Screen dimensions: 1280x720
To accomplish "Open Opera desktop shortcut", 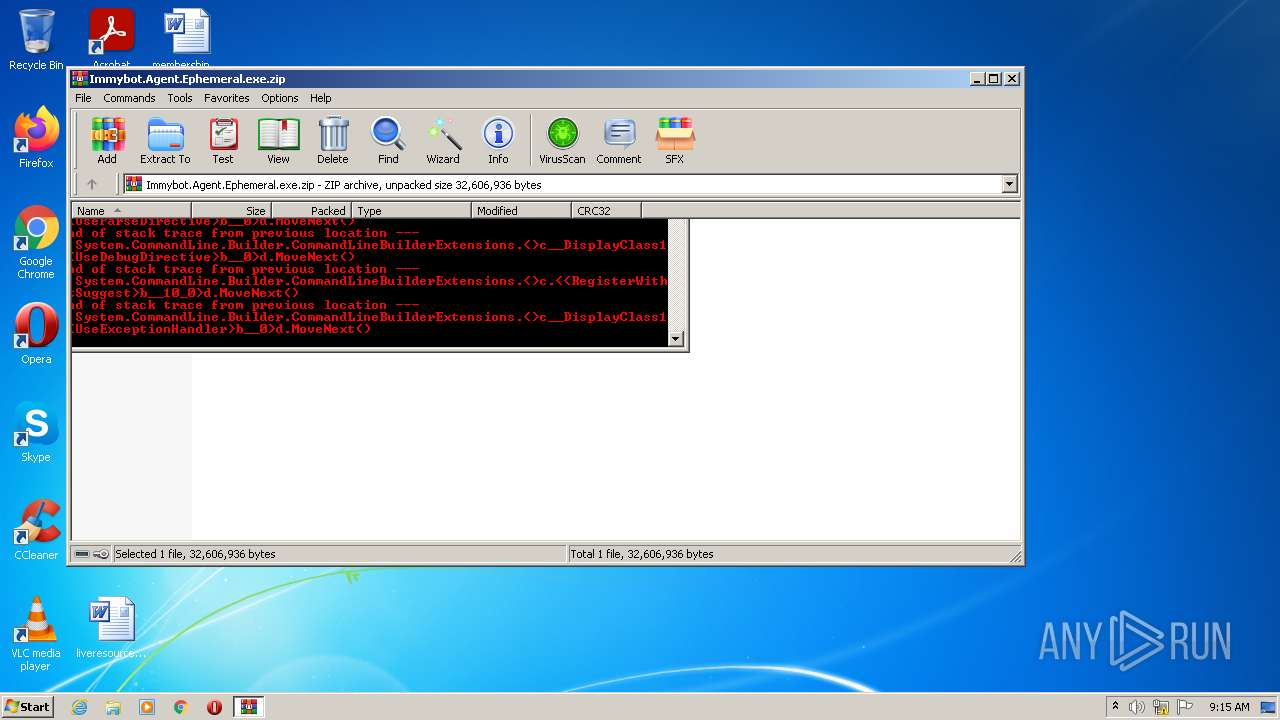I will click(36, 334).
